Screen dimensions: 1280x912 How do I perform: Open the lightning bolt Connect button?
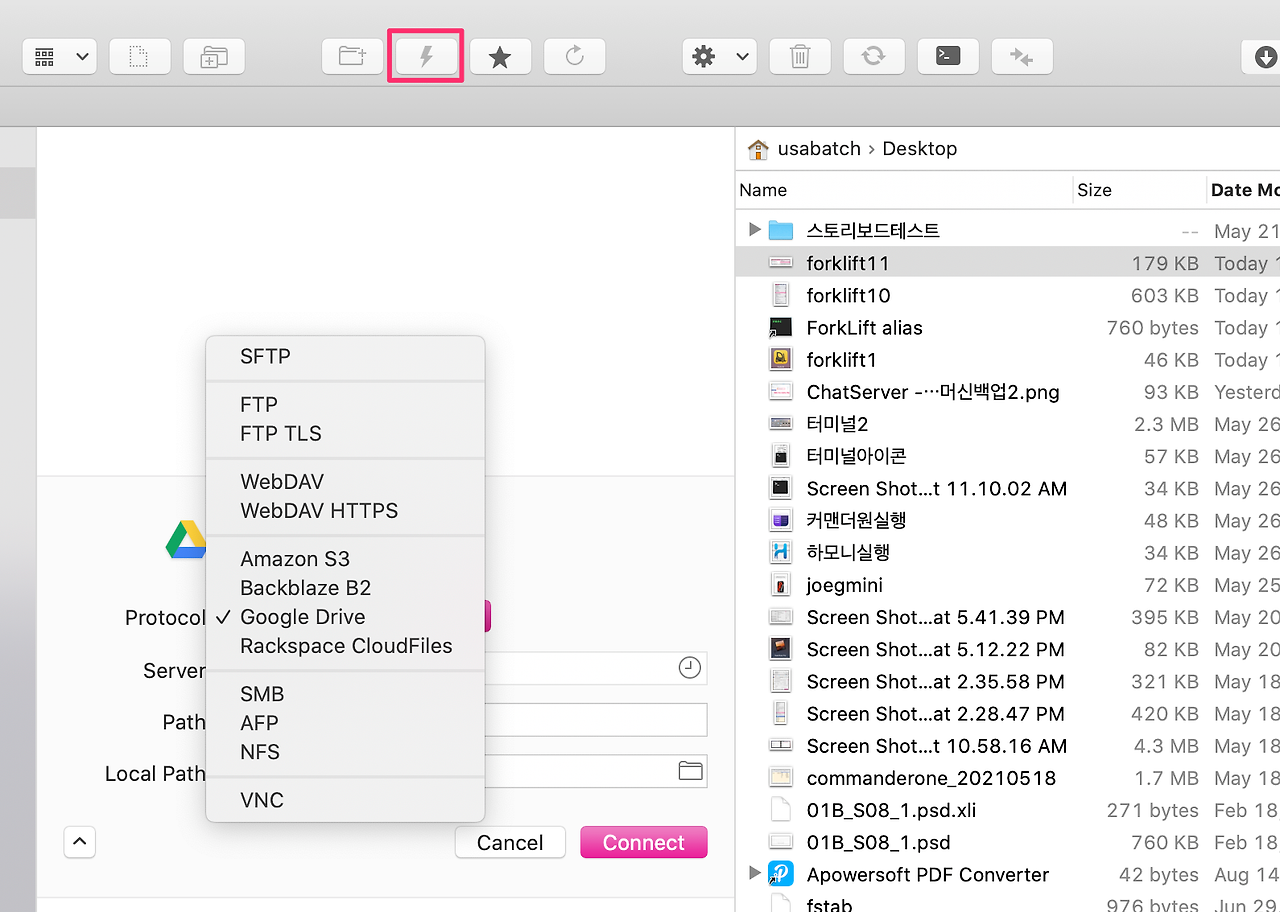(x=426, y=57)
